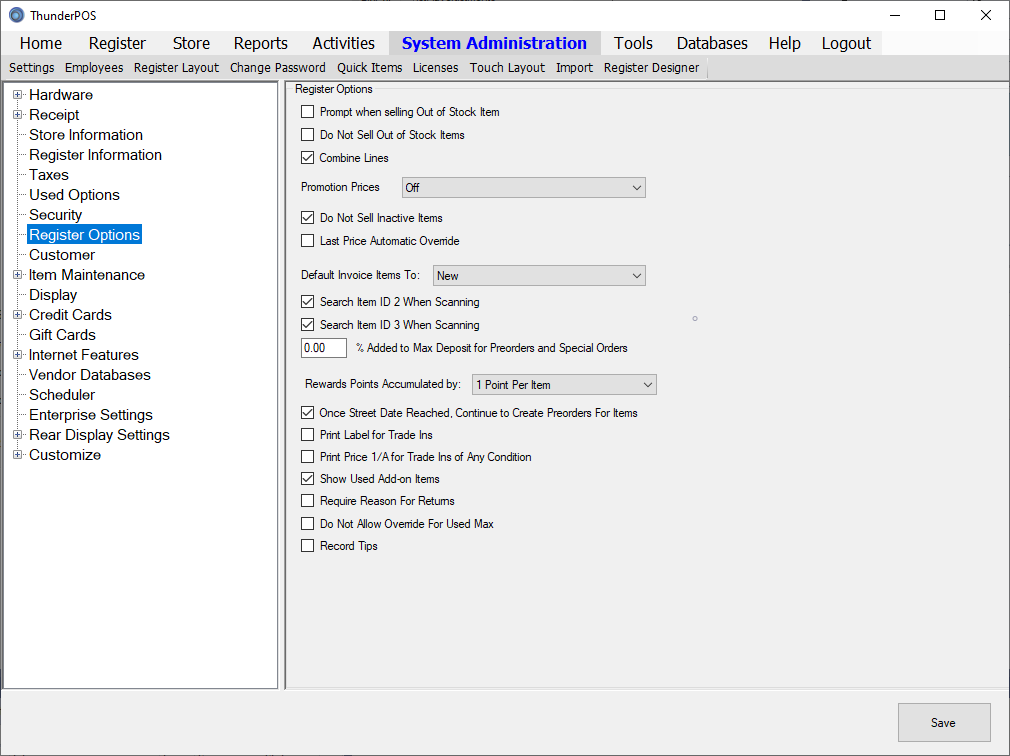Uncheck the Combine Lines checkbox
This screenshot has width=1010, height=756.
click(x=308, y=158)
